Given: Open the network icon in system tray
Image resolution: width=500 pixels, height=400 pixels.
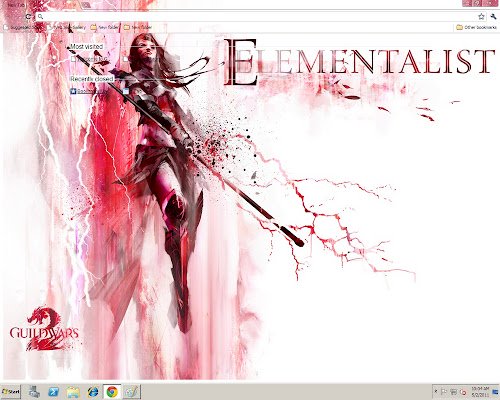Looking at the screenshot, I should coord(453,392).
